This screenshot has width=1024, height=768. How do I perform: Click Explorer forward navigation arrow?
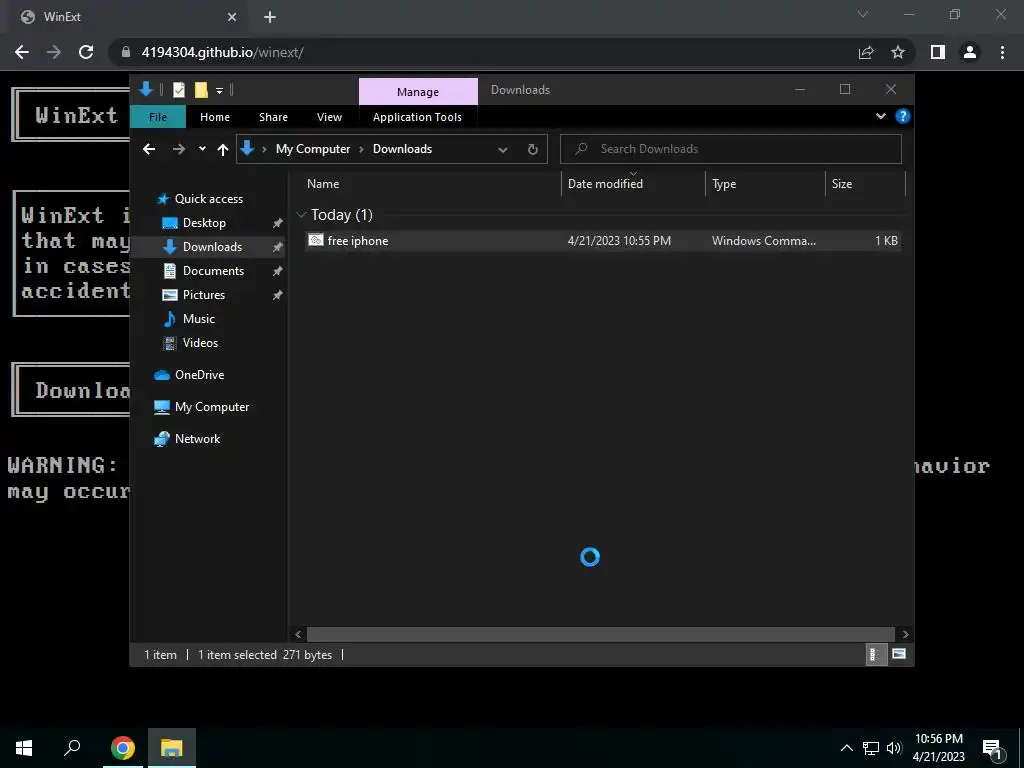coord(178,149)
